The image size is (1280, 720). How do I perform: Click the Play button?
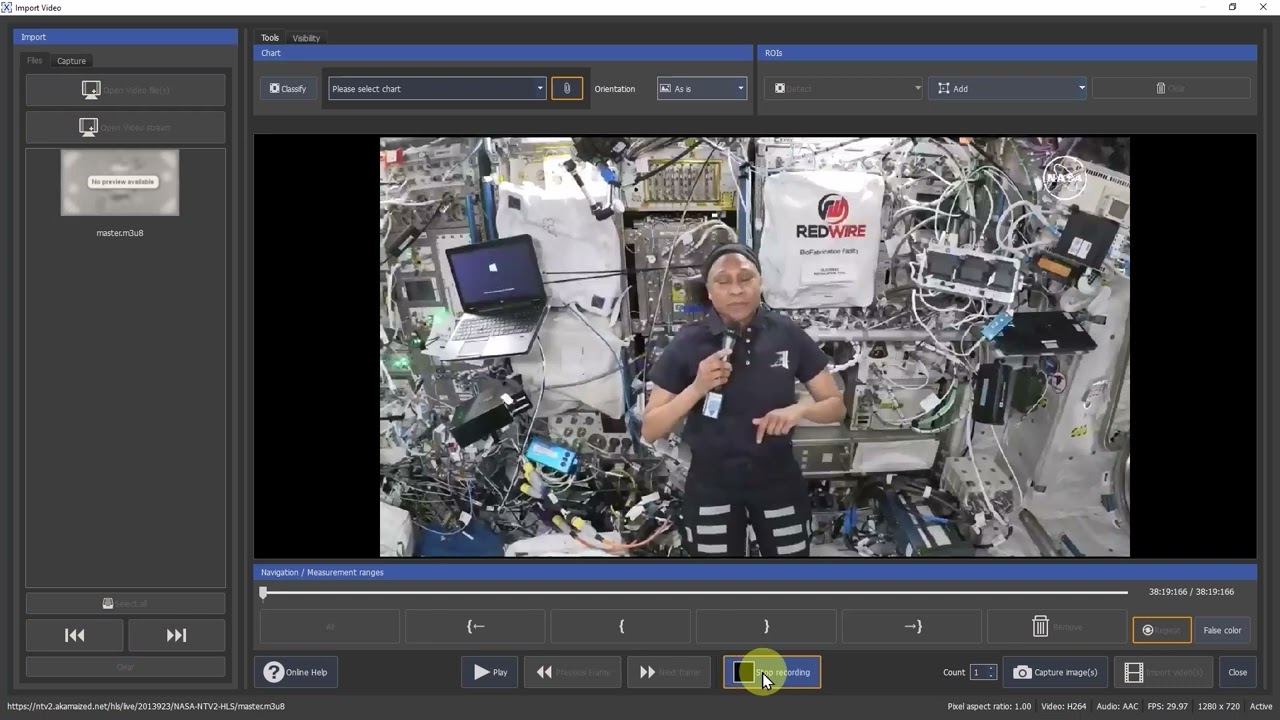click(490, 672)
